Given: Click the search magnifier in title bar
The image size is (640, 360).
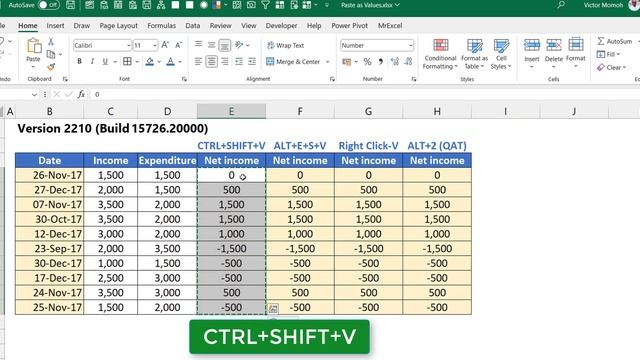Looking at the screenshot, I should click(x=561, y=5).
